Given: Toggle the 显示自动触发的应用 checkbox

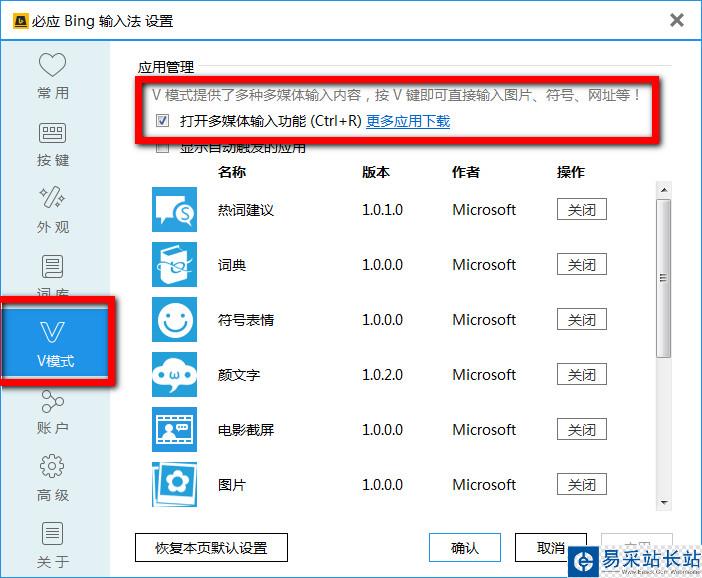Looking at the screenshot, I should [162, 148].
